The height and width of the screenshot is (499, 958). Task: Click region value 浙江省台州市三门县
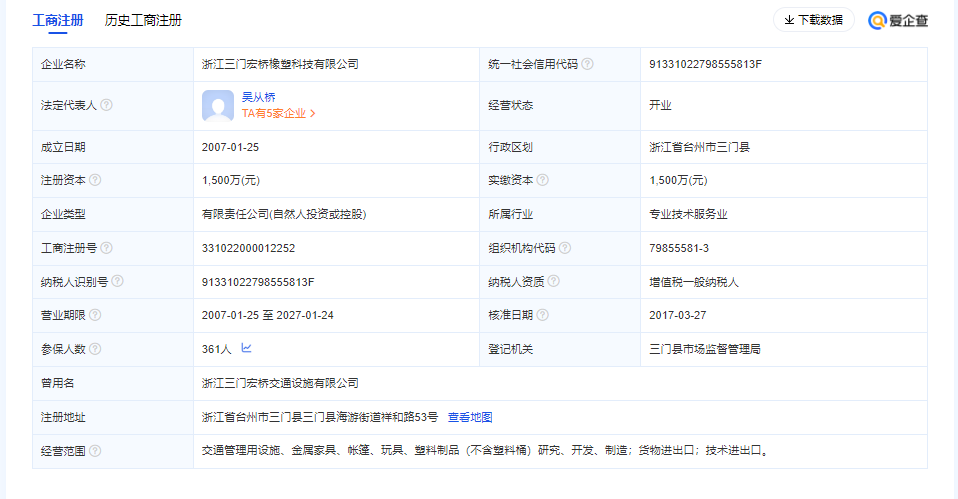tap(700, 147)
